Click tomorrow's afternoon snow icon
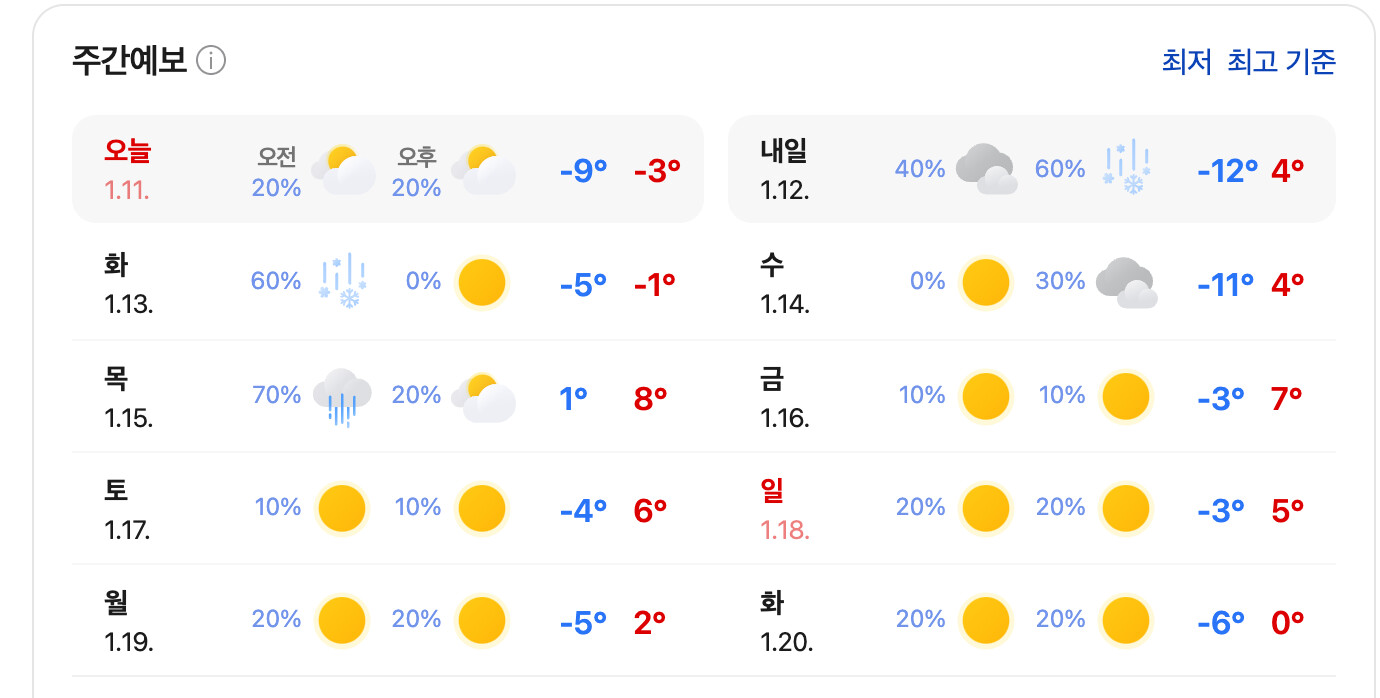The width and height of the screenshot is (1380, 698). (1126, 170)
